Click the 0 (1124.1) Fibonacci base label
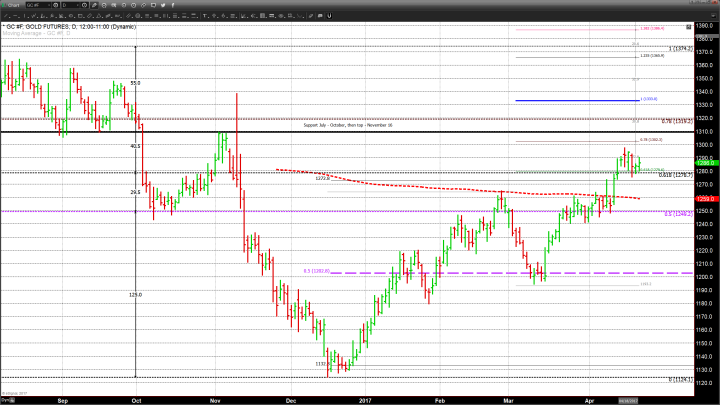The image size is (720, 405). pos(680,380)
